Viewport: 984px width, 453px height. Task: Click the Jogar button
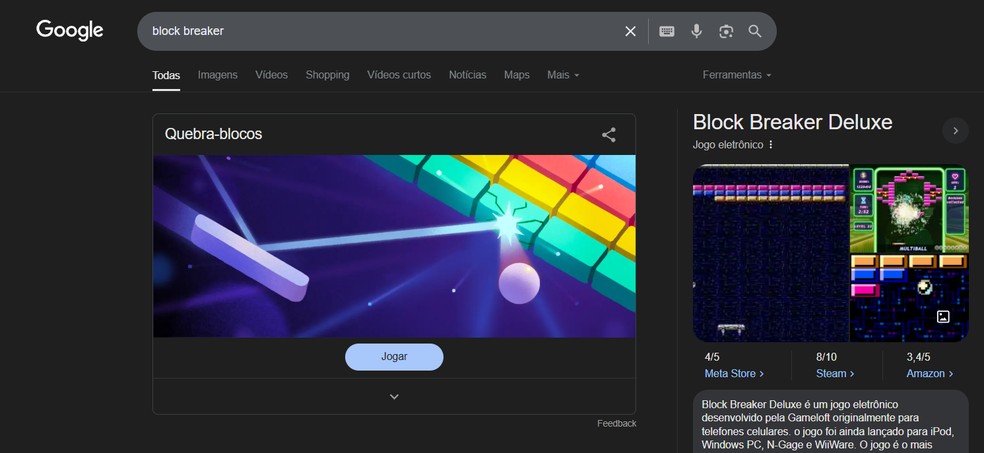click(394, 357)
